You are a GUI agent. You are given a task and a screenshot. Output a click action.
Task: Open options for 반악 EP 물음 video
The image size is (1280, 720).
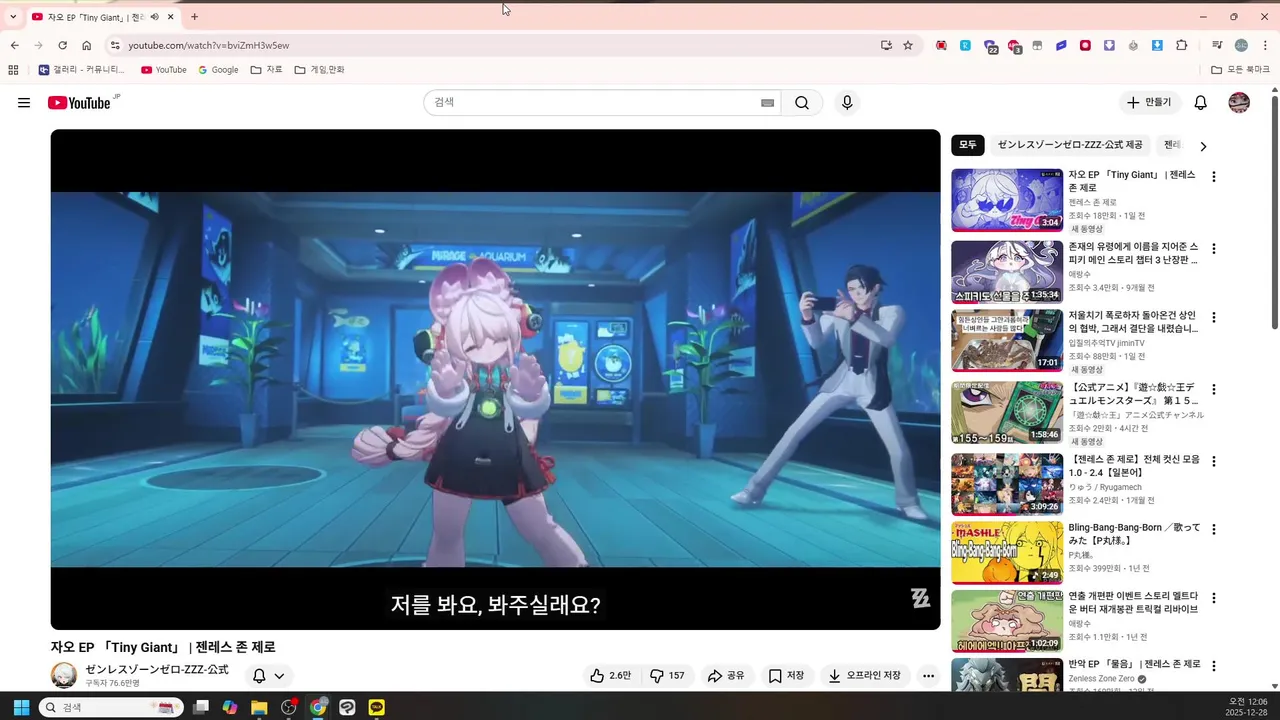1214,666
